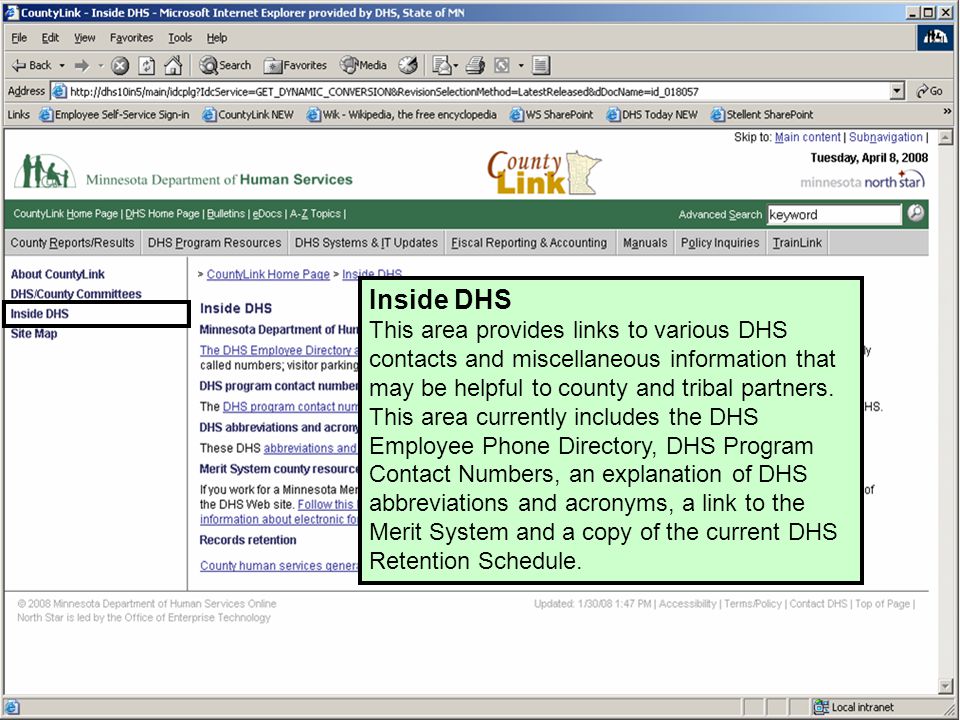Image resolution: width=960 pixels, height=720 pixels.
Task: Select the Fiscal Reporting & Accounting tab
Action: (529, 242)
